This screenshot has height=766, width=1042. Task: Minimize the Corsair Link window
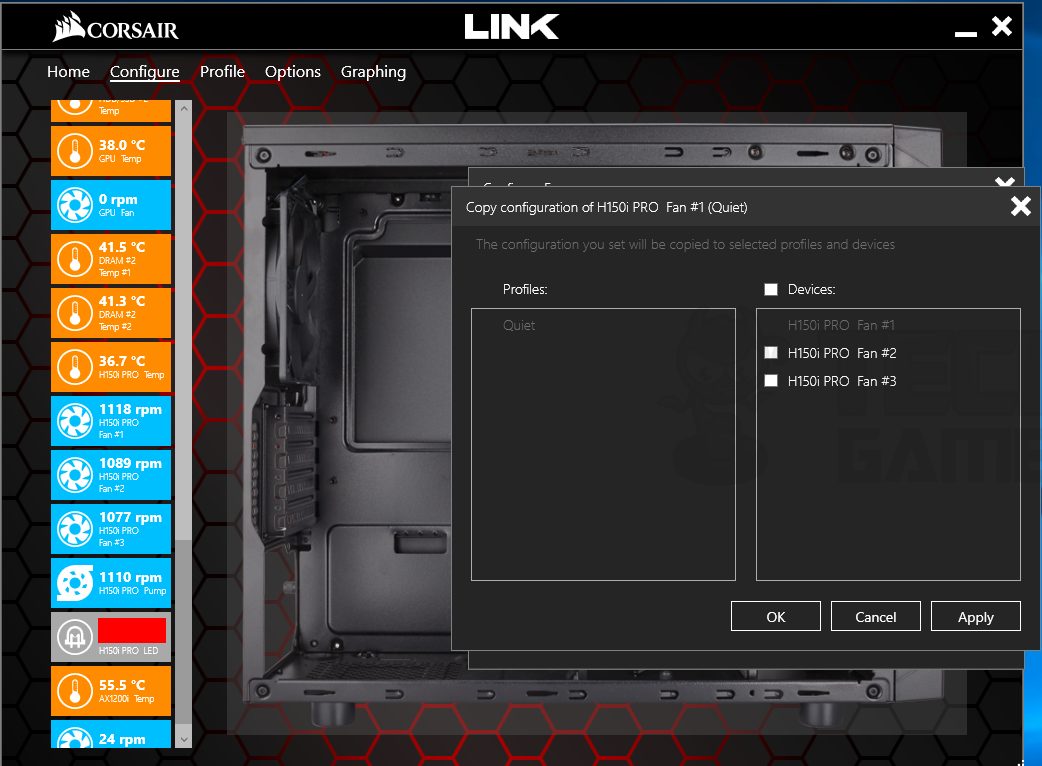(966, 33)
